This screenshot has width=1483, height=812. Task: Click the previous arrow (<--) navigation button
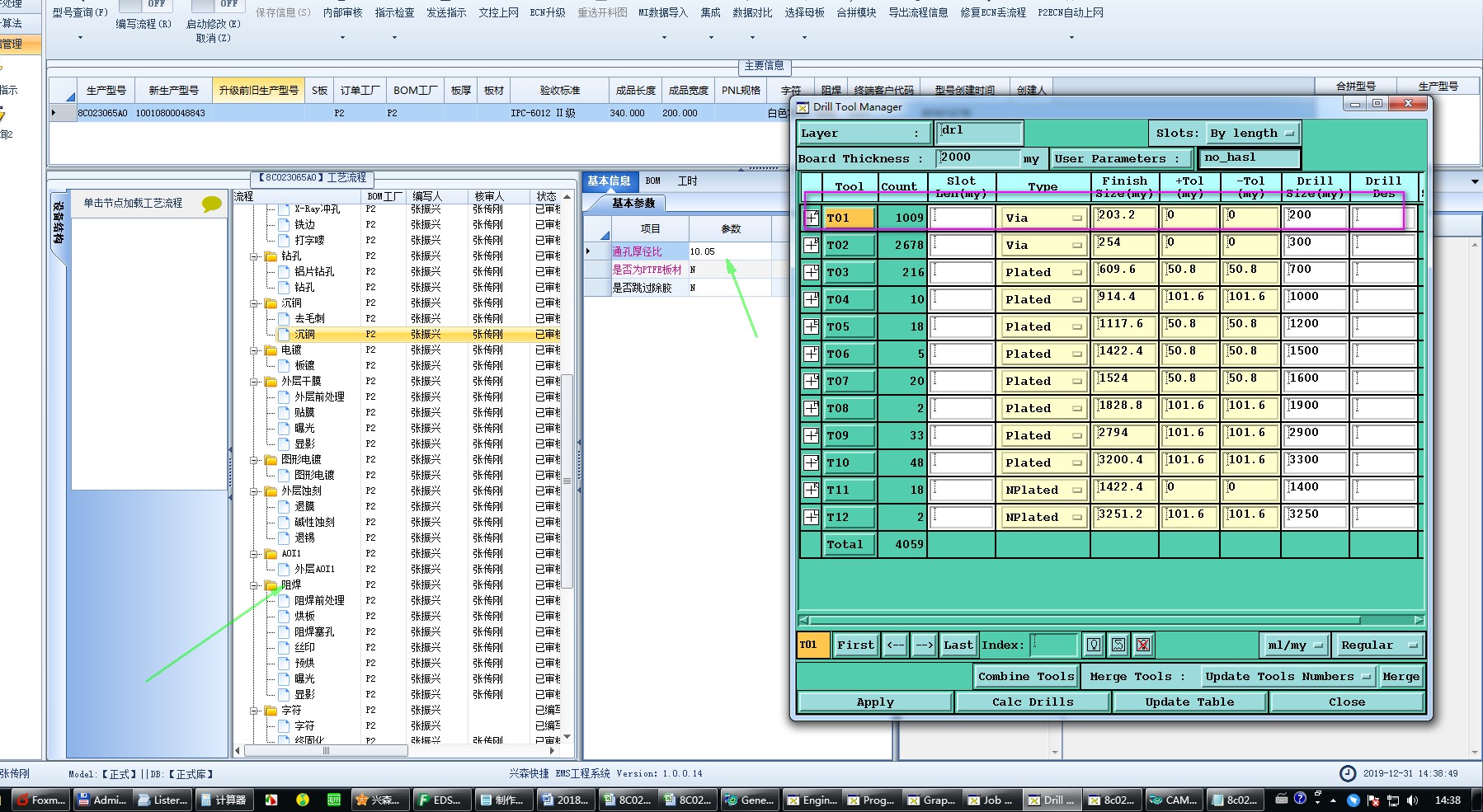pyautogui.click(x=895, y=645)
